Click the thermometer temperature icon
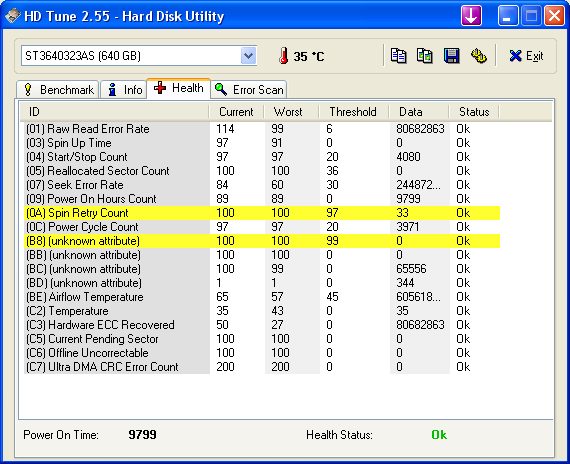The image size is (570, 464). pyautogui.click(x=284, y=56)
